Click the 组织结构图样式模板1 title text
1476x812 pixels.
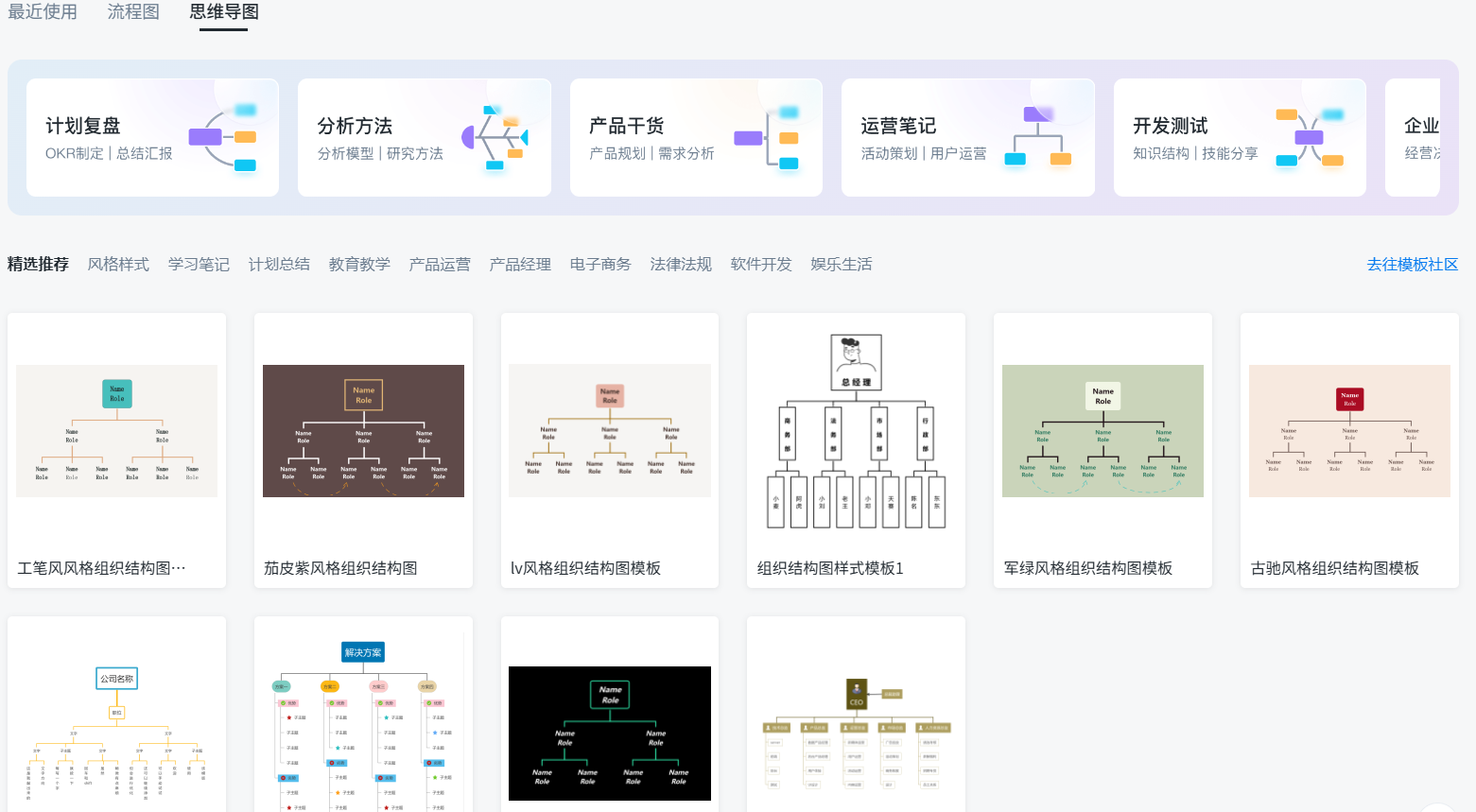pyautogui.click(x=830, y=568)
